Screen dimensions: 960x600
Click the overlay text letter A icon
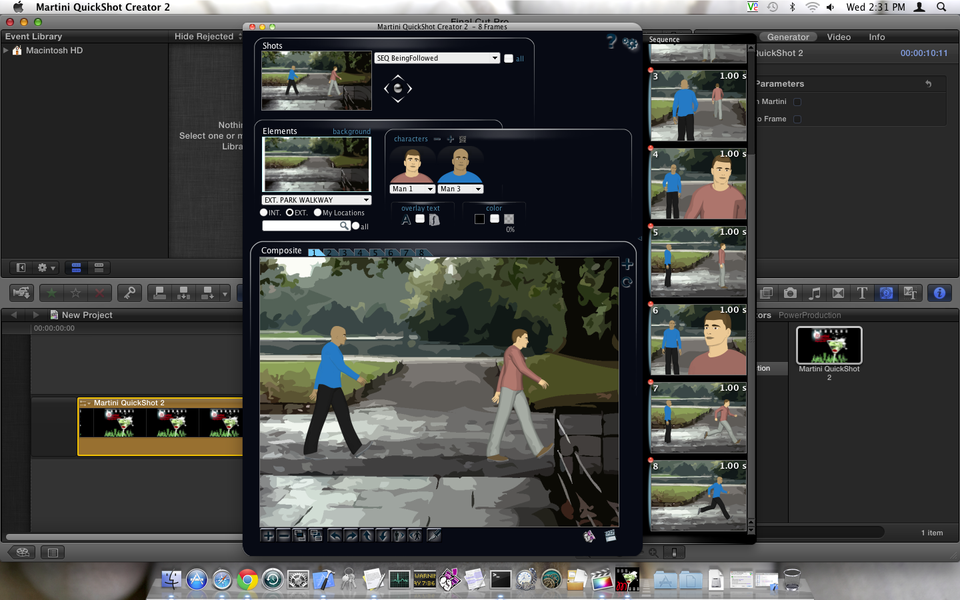406,220
